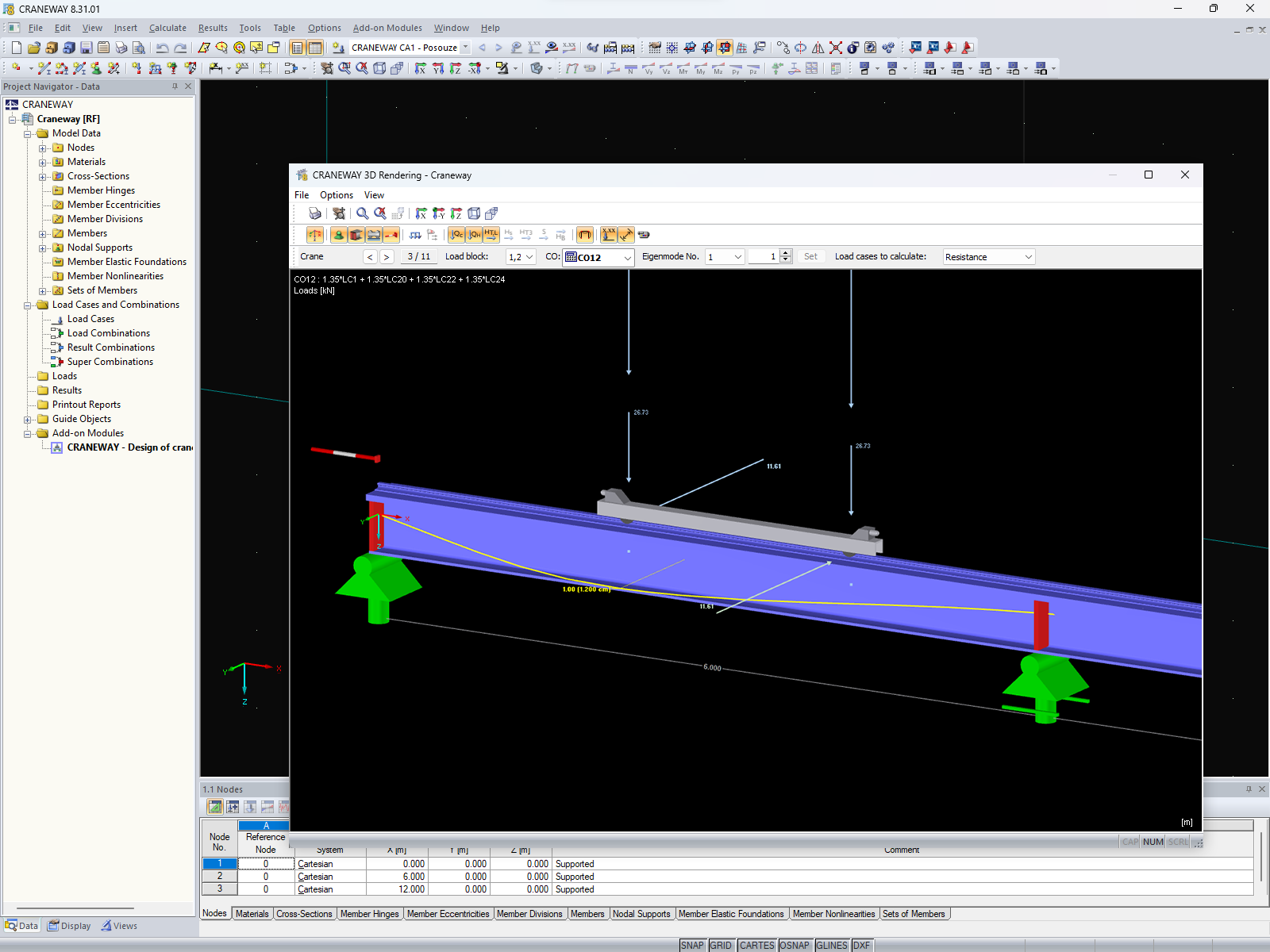Screen dimensions: 1270x952
Task: Toggle the NUM status indicator
Action: [x=1153, y=842]
